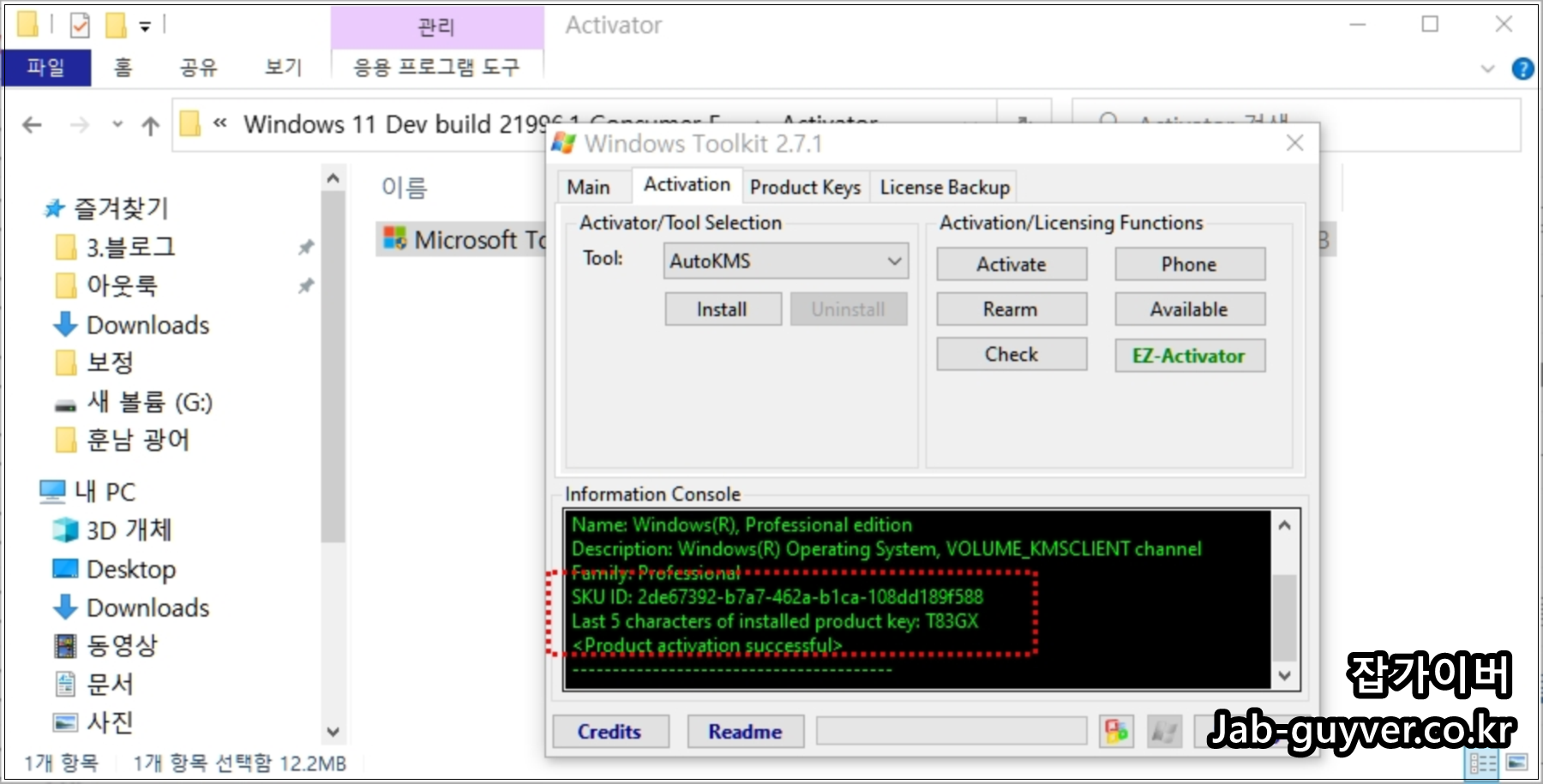
Task: Click the Information Console scrollbar thumb
Action: (1284, 617)
